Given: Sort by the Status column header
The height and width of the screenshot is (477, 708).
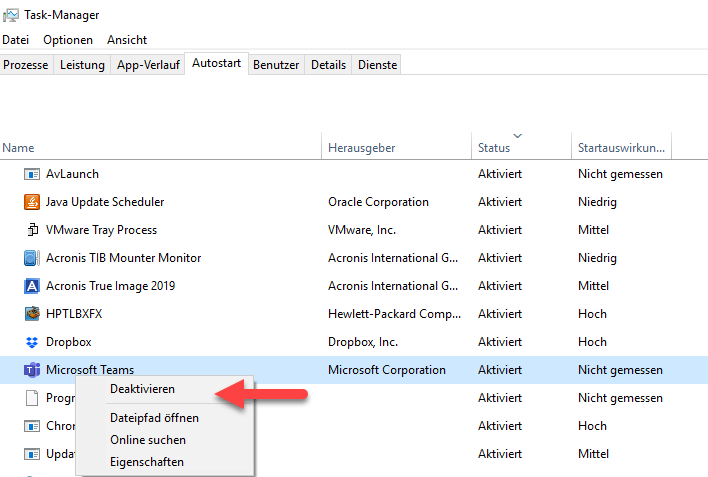Looking at the screenshot, I should (x=494, y=148).
